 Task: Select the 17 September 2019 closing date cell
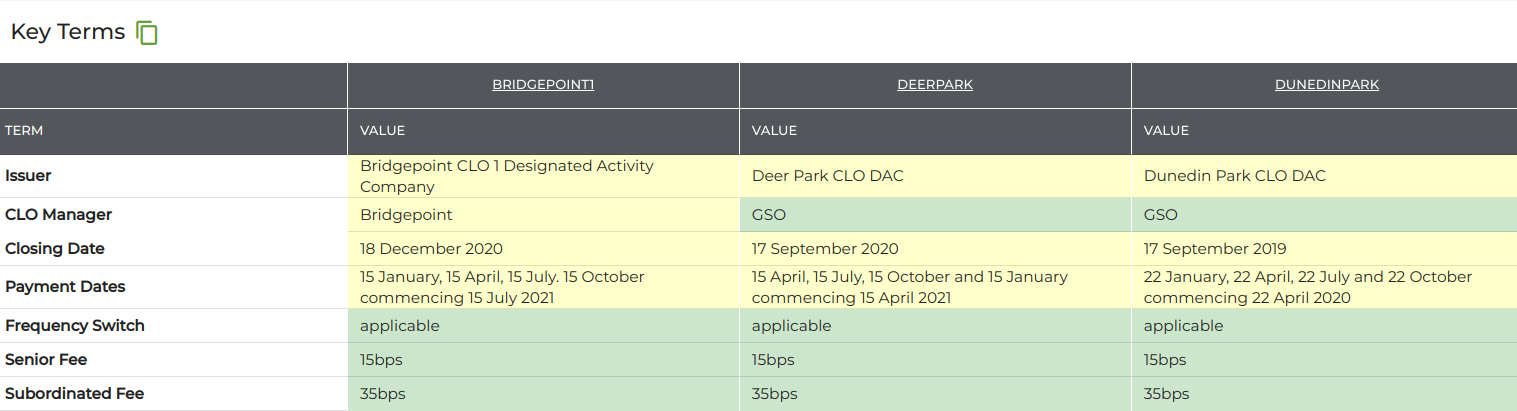[1324, 249]
